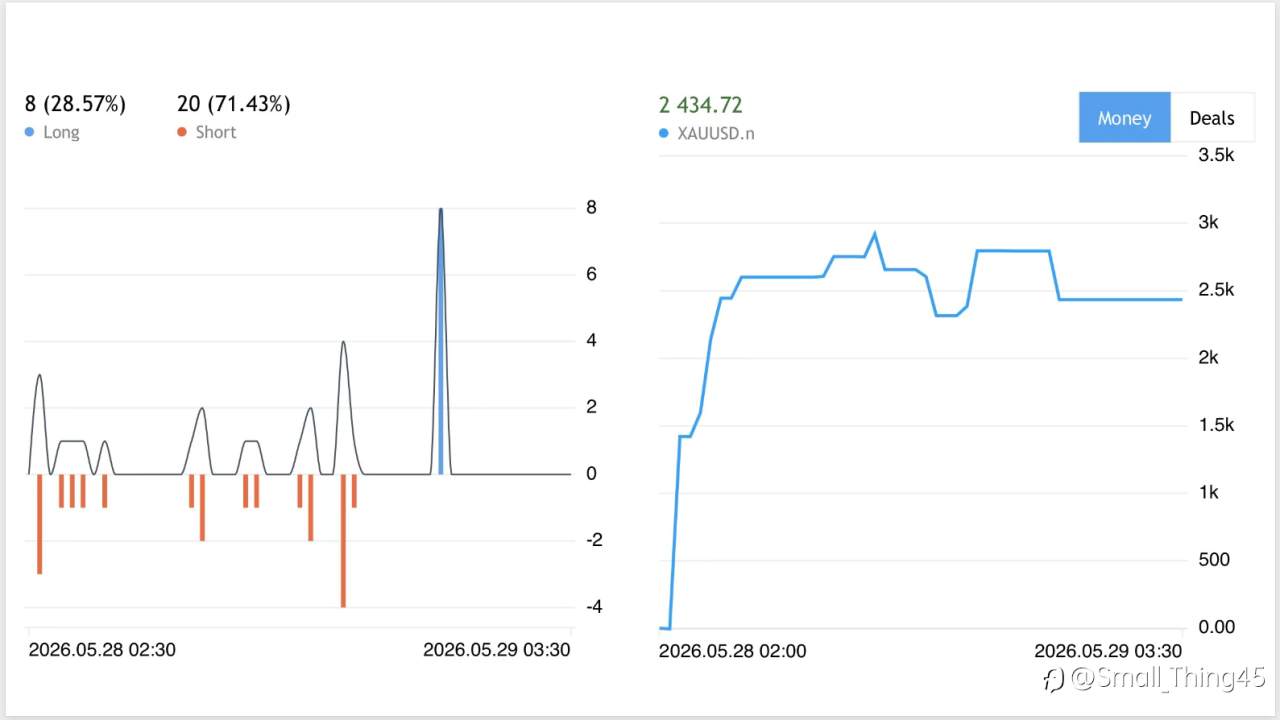The image size is (1280, 720).
Task: Click the 8 (28.57%) long count
Action: pyautogui.click(x=75, y=103)
